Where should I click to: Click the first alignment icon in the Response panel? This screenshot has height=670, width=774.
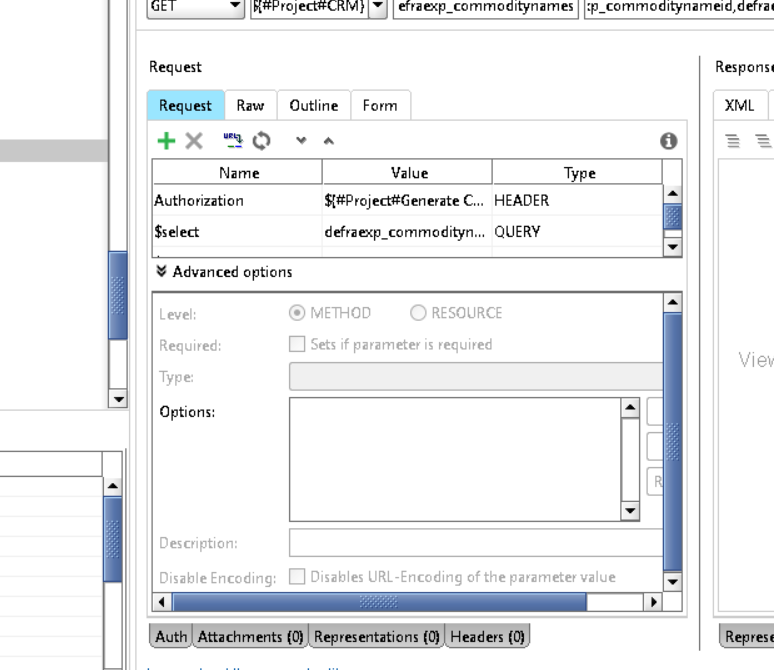(733, 141)
